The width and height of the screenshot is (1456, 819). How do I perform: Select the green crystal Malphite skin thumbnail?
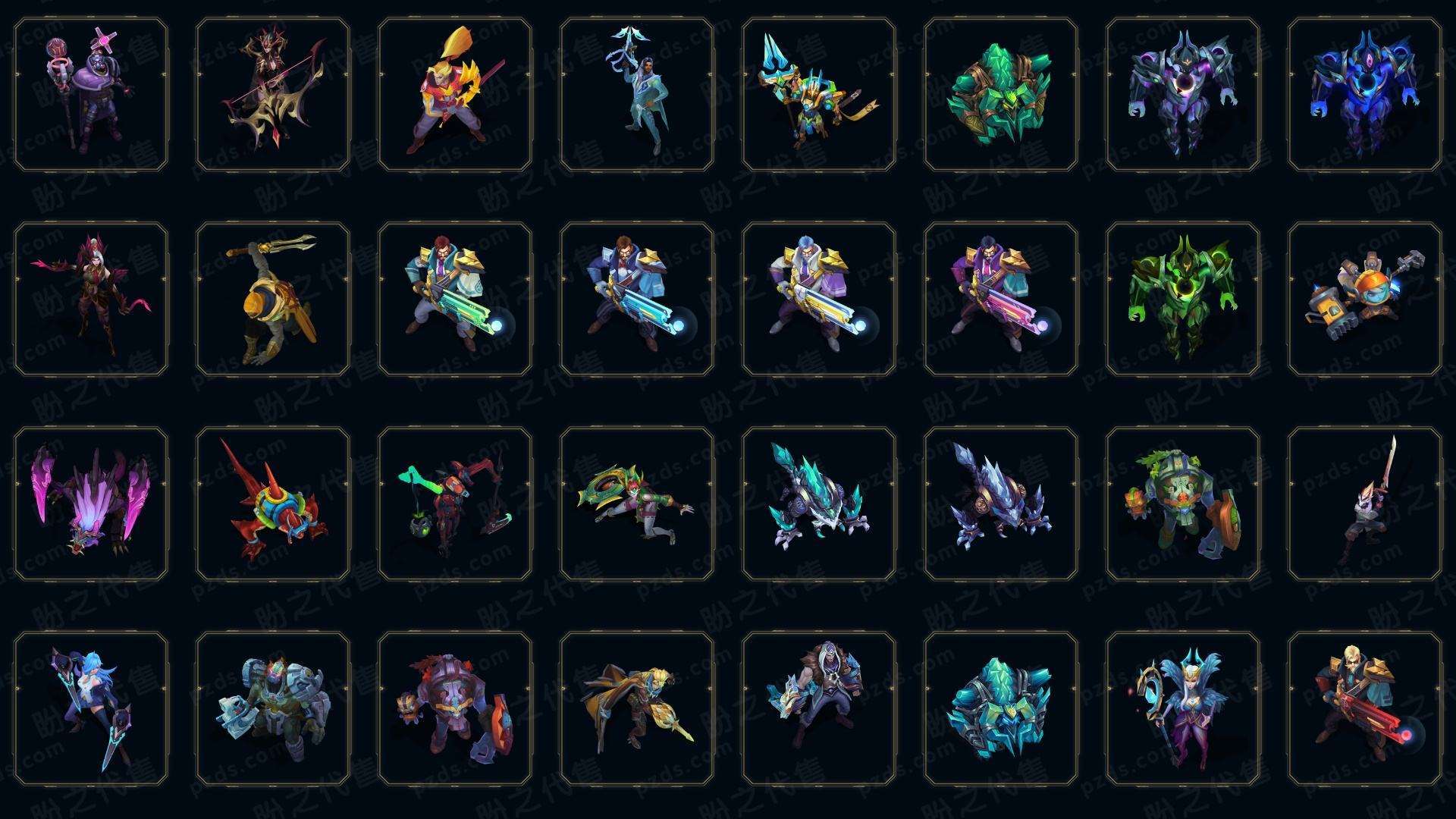coord(1001,94)
